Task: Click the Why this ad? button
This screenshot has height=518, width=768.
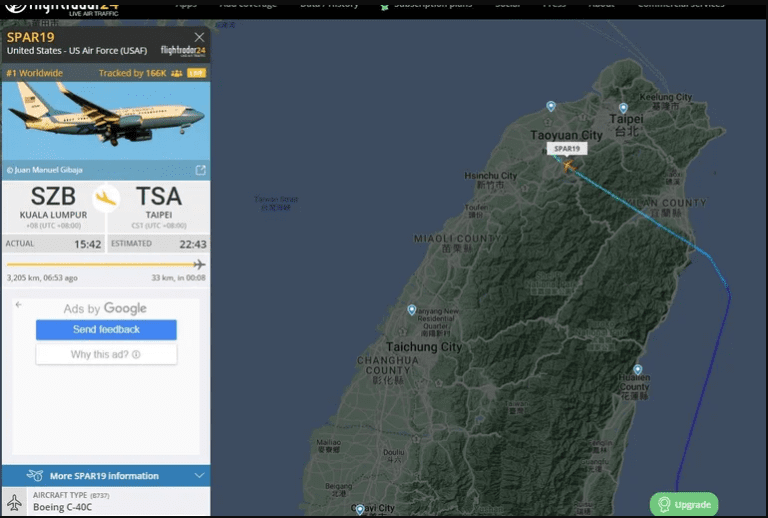Action: [106, 354]
